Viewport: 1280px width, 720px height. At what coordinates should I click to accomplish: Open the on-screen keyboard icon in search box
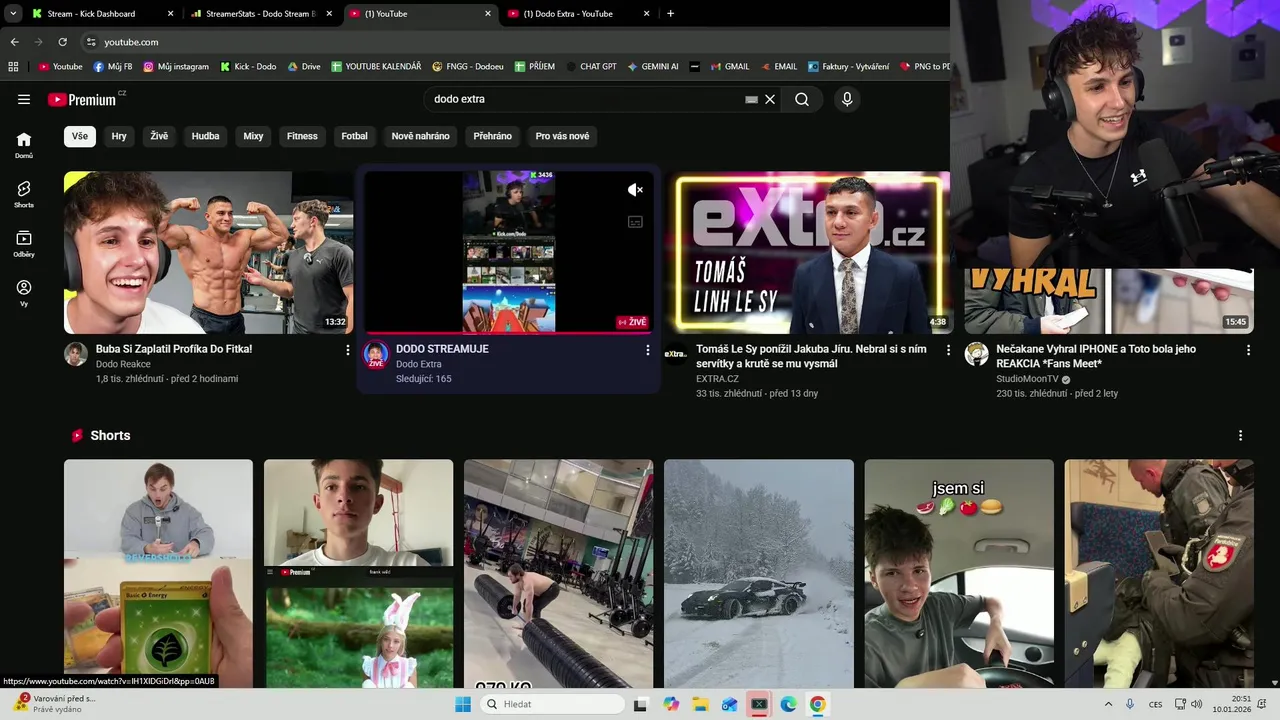(x=751, y=100)
